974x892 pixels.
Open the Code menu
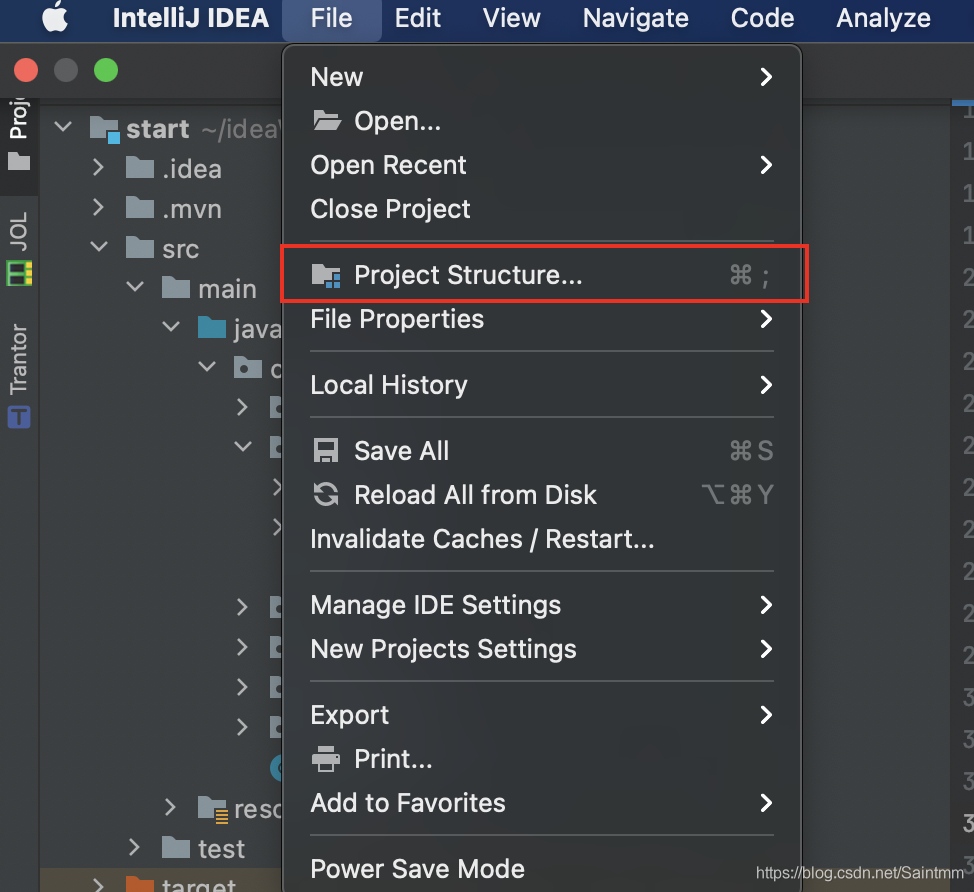point(762,18)
